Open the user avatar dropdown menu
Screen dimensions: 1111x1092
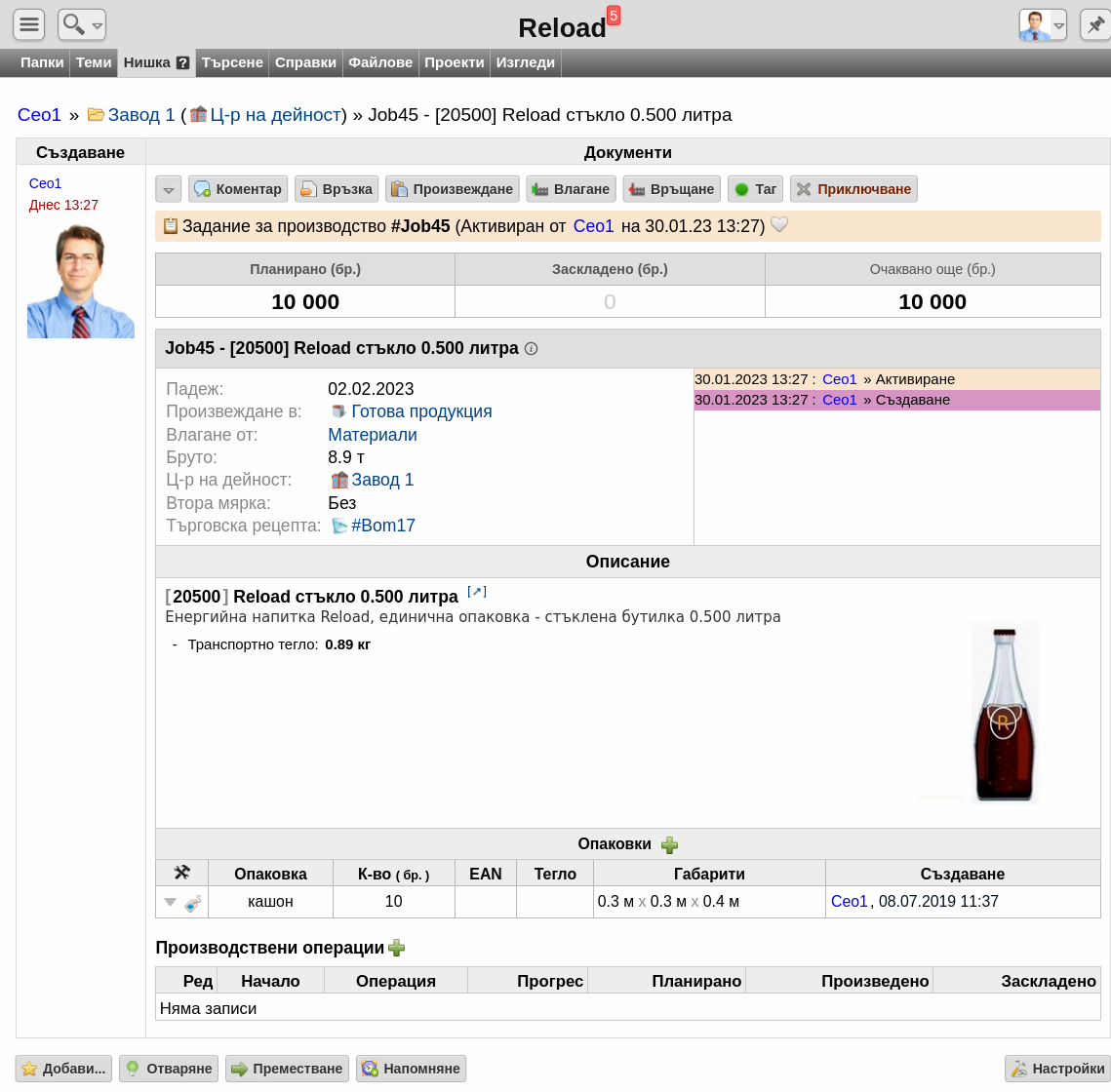point(1043,24)
